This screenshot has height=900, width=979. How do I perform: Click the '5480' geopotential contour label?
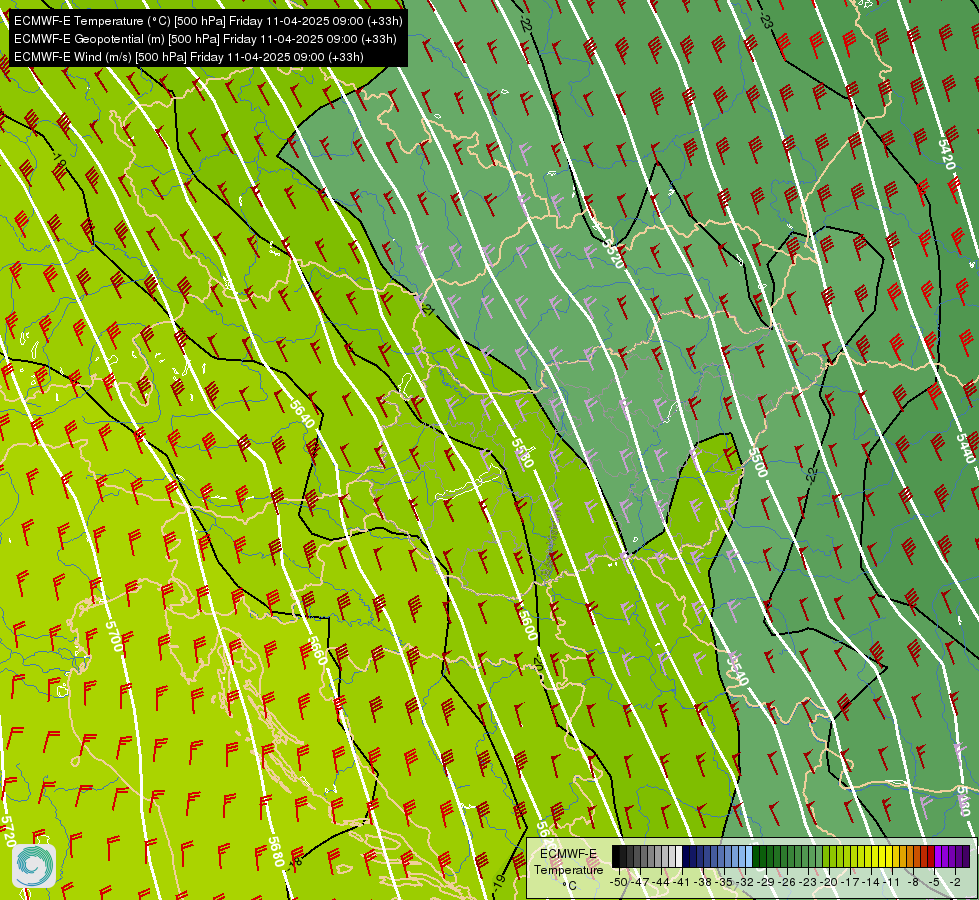click(x=965, y=801)
